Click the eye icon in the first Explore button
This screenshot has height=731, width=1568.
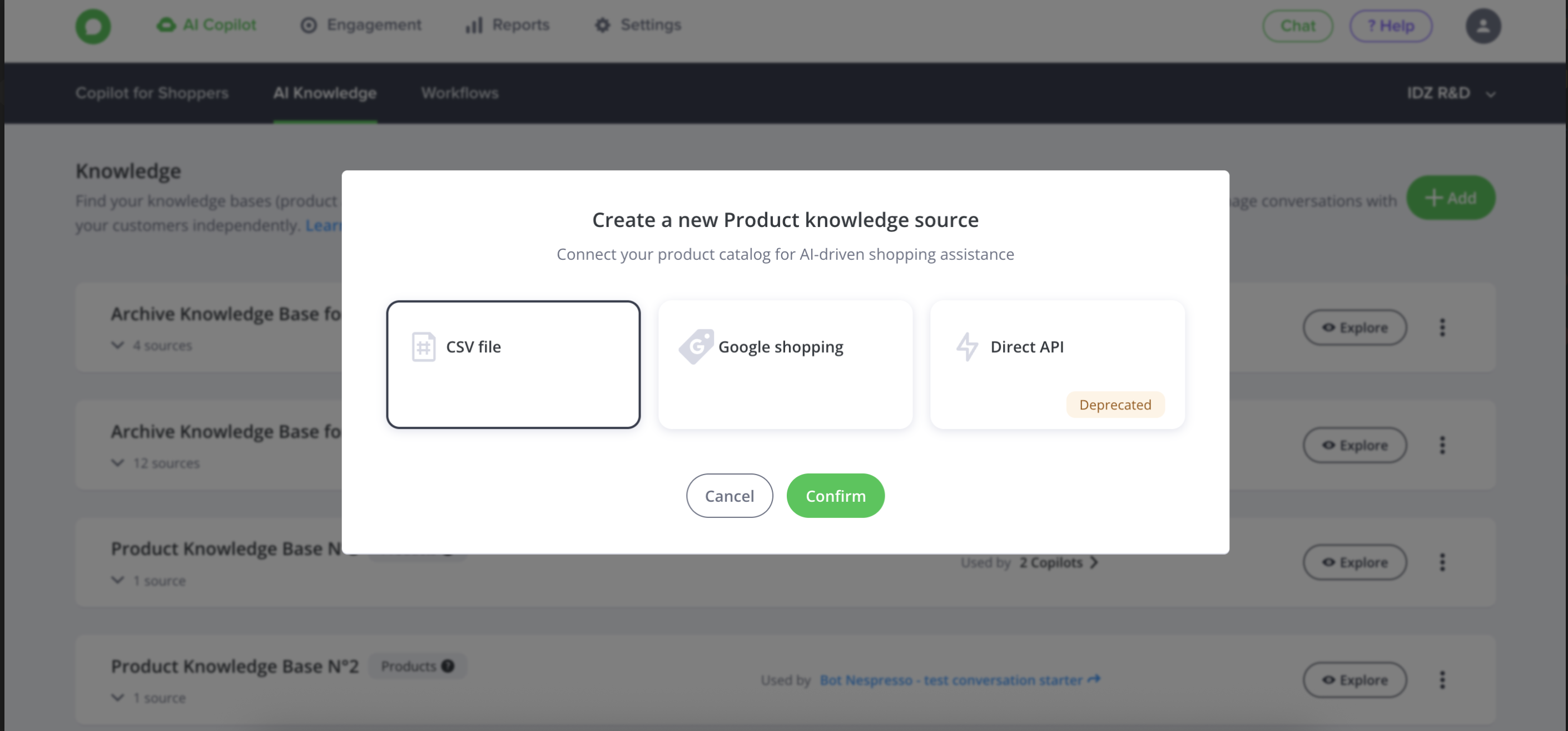click(1328, 328)
